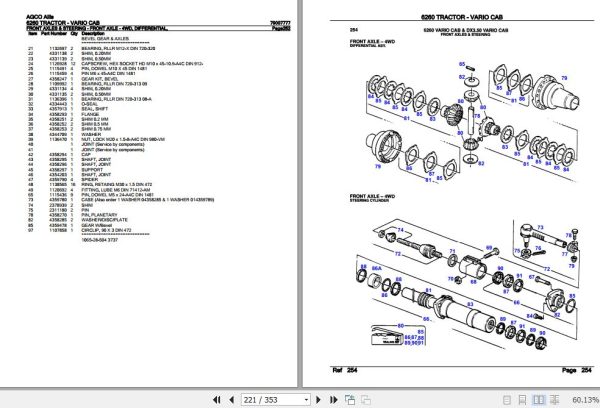
Task: Click the differential exploded diagram
Action: tap(473, 121)
